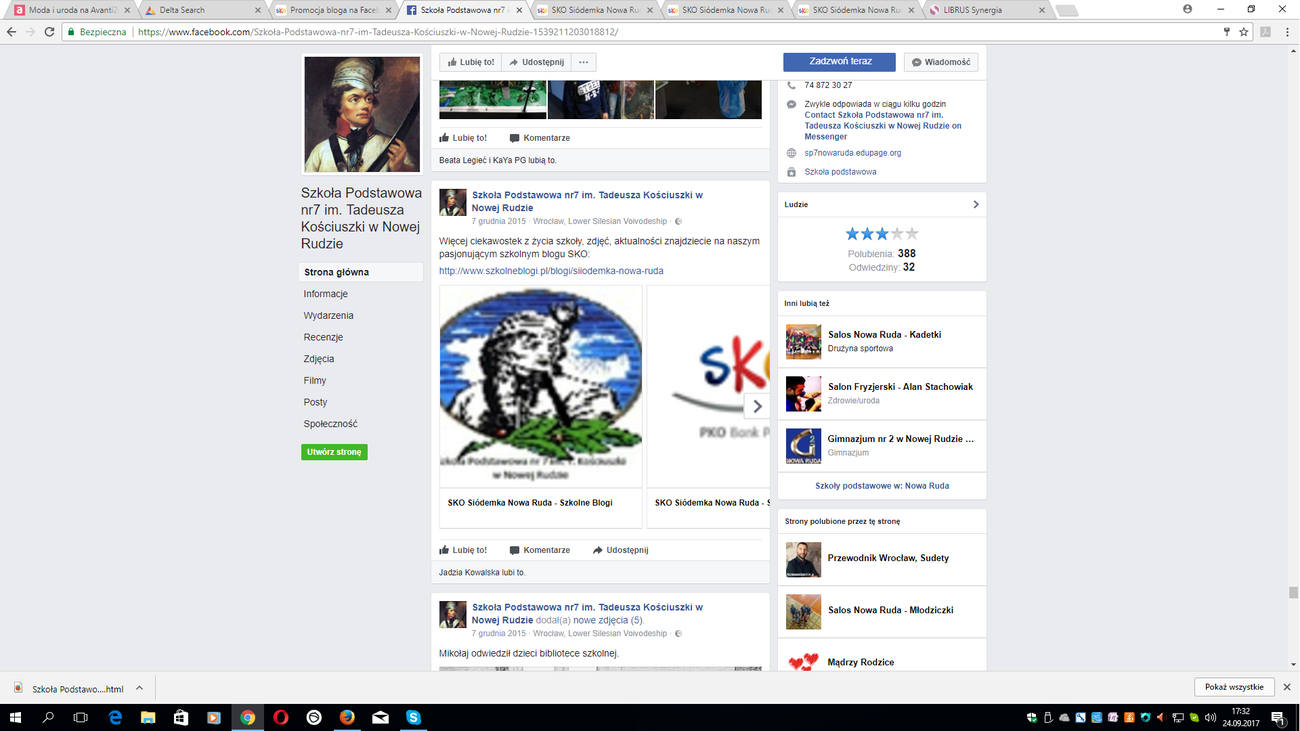1300x731 pixels.
Task: Close the Delta Search tab
Action: [x=257, y=10]
